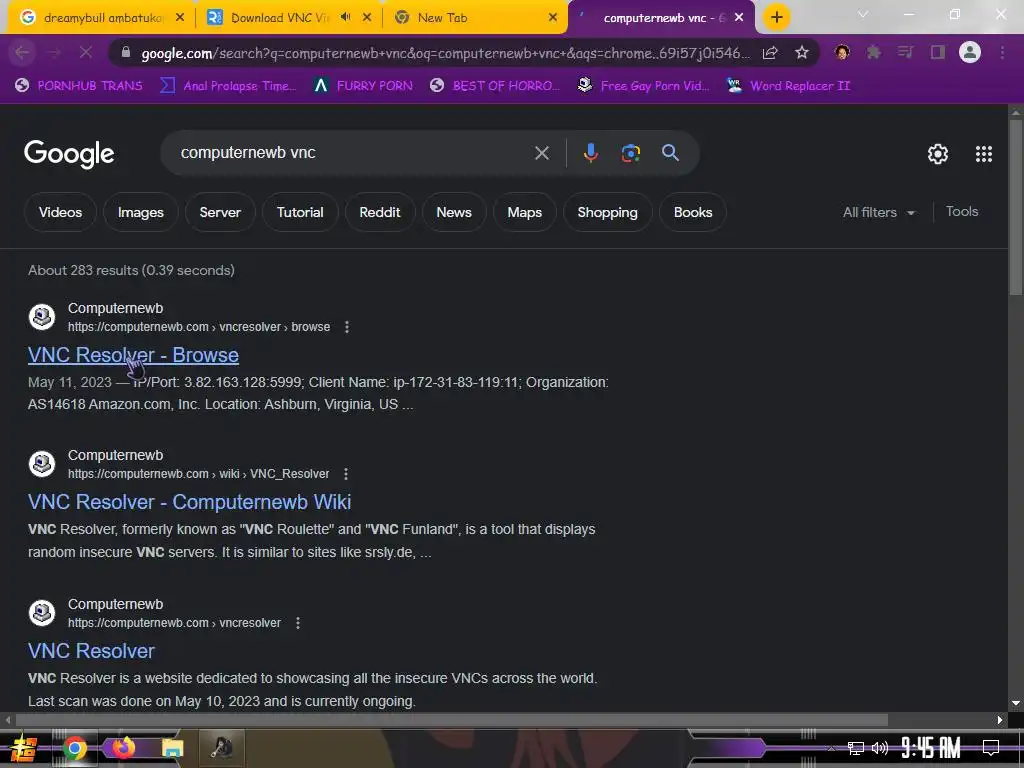Open Chrome from the taskbar

tap(74, 748)
